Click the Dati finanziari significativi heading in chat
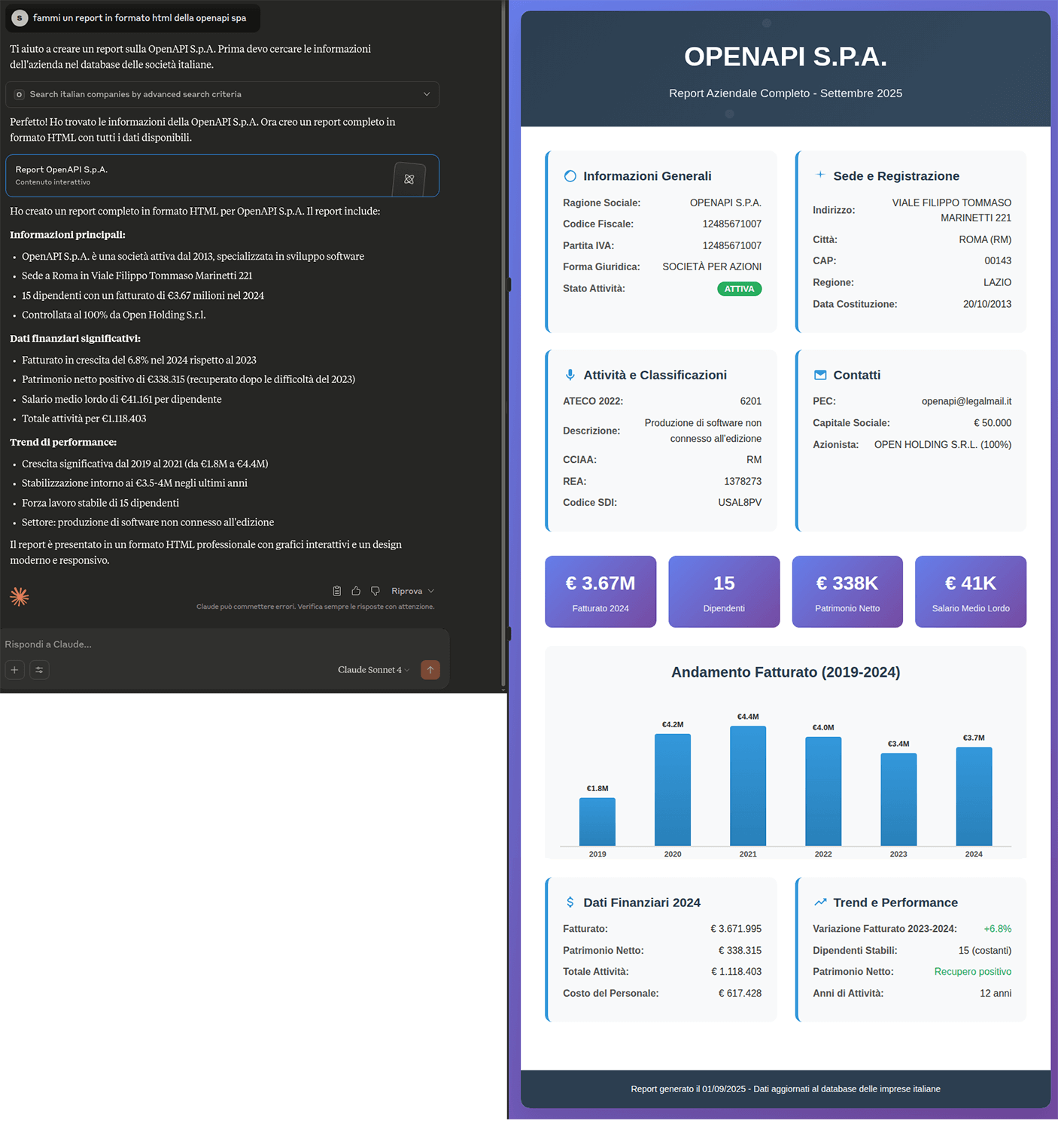1058x1148 pixels. (x=75, y=339)
